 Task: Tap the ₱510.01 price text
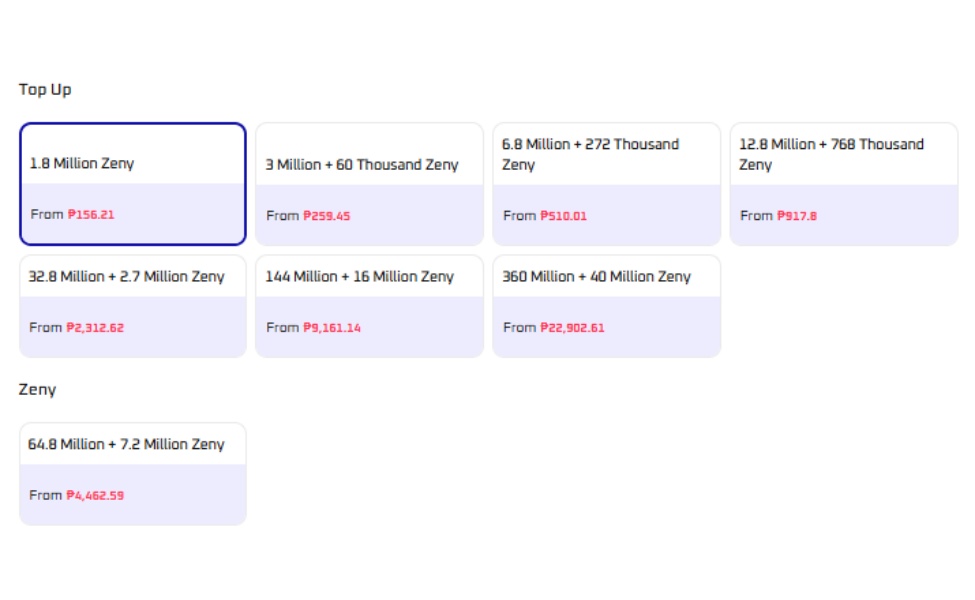click(x=564, y=216)
